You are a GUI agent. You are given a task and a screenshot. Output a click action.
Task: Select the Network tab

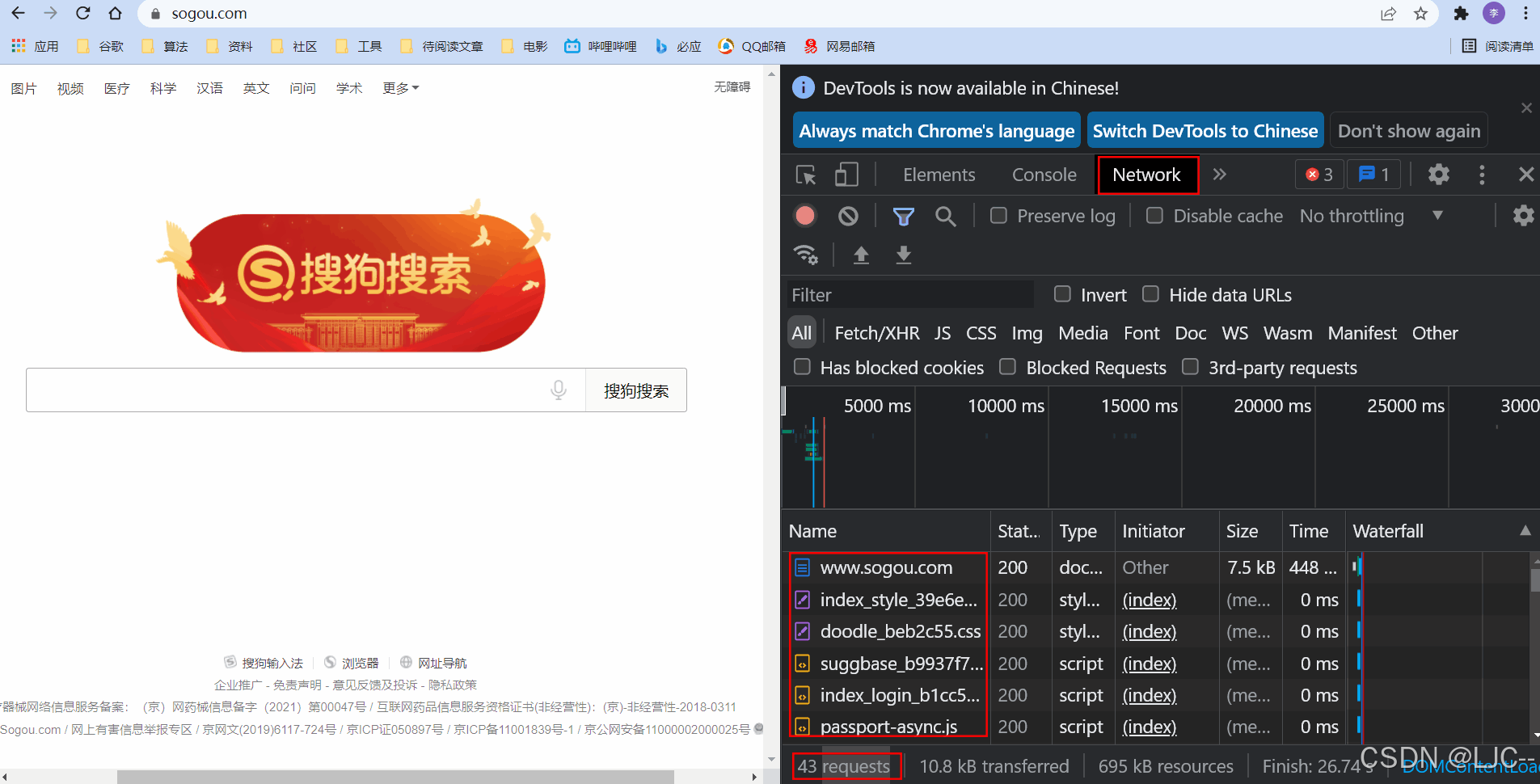1146,175
